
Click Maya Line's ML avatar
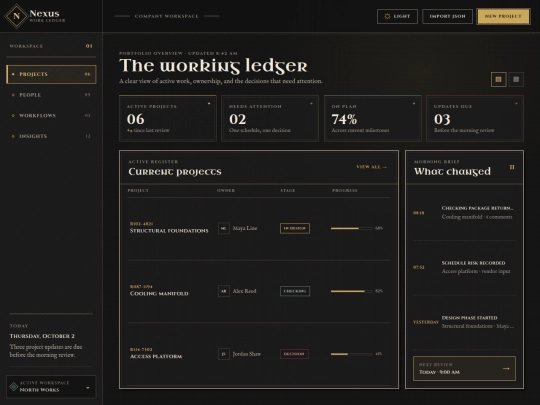pos(224,228)
